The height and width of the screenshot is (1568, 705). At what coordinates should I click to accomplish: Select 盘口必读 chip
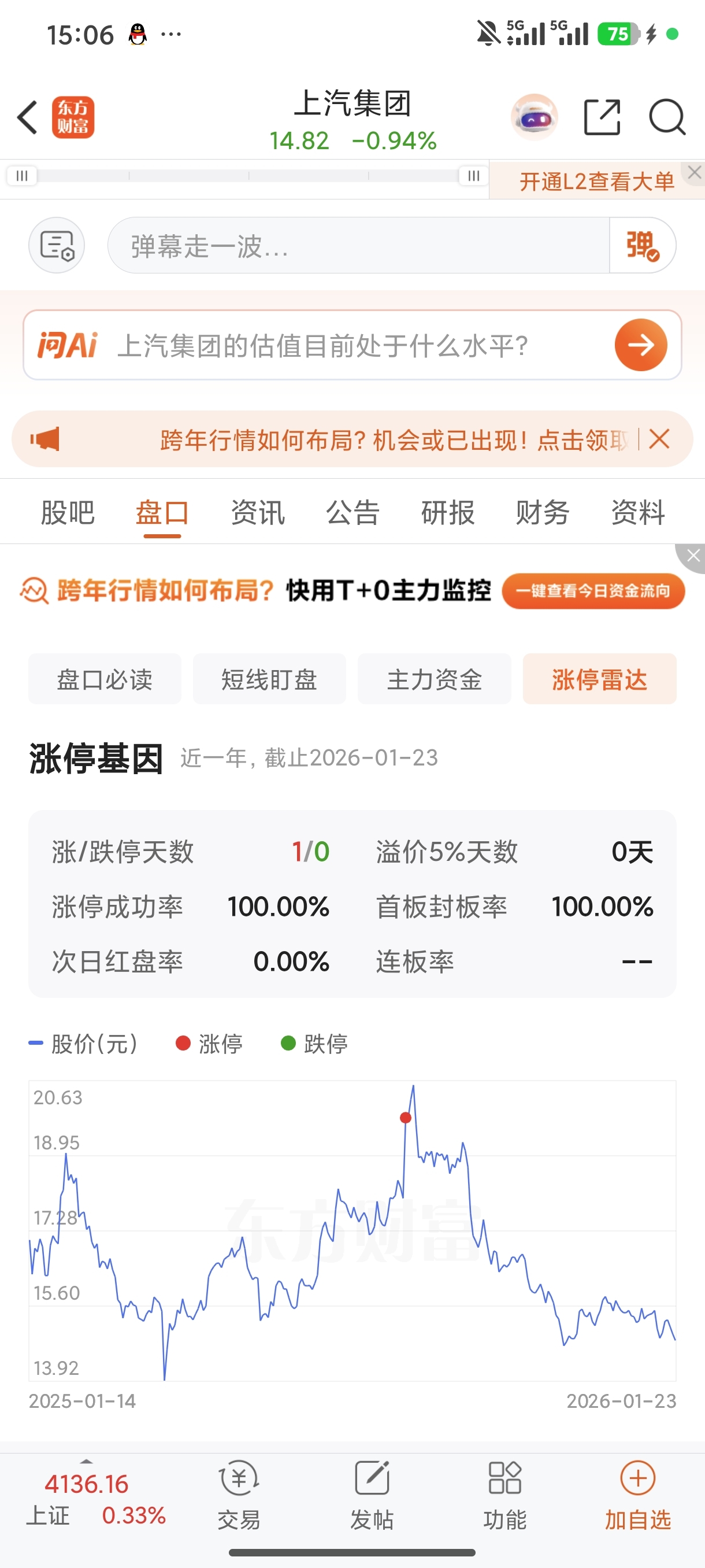tap(105, 679)
